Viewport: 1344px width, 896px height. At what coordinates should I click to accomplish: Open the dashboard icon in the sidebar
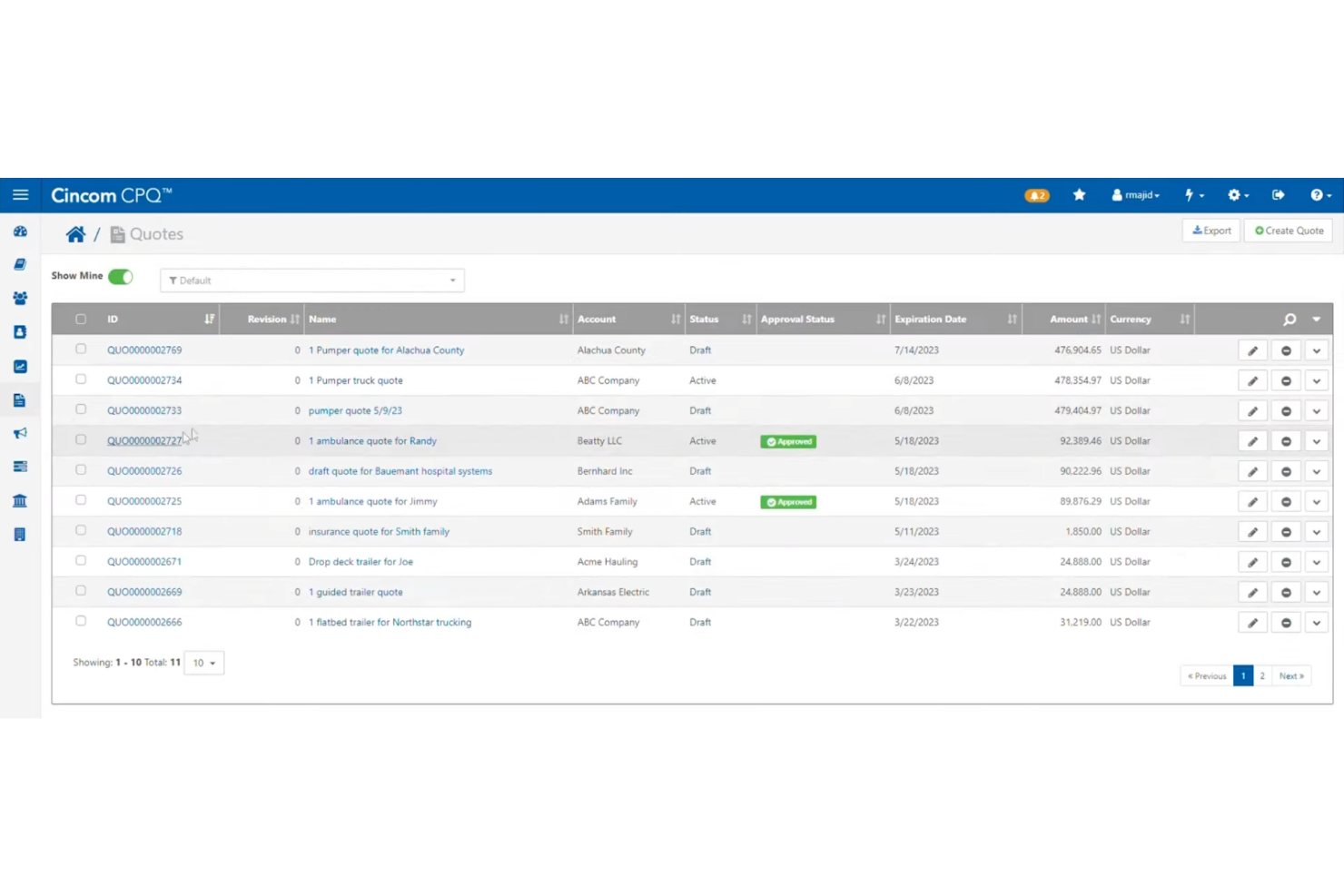coord(20,231)
